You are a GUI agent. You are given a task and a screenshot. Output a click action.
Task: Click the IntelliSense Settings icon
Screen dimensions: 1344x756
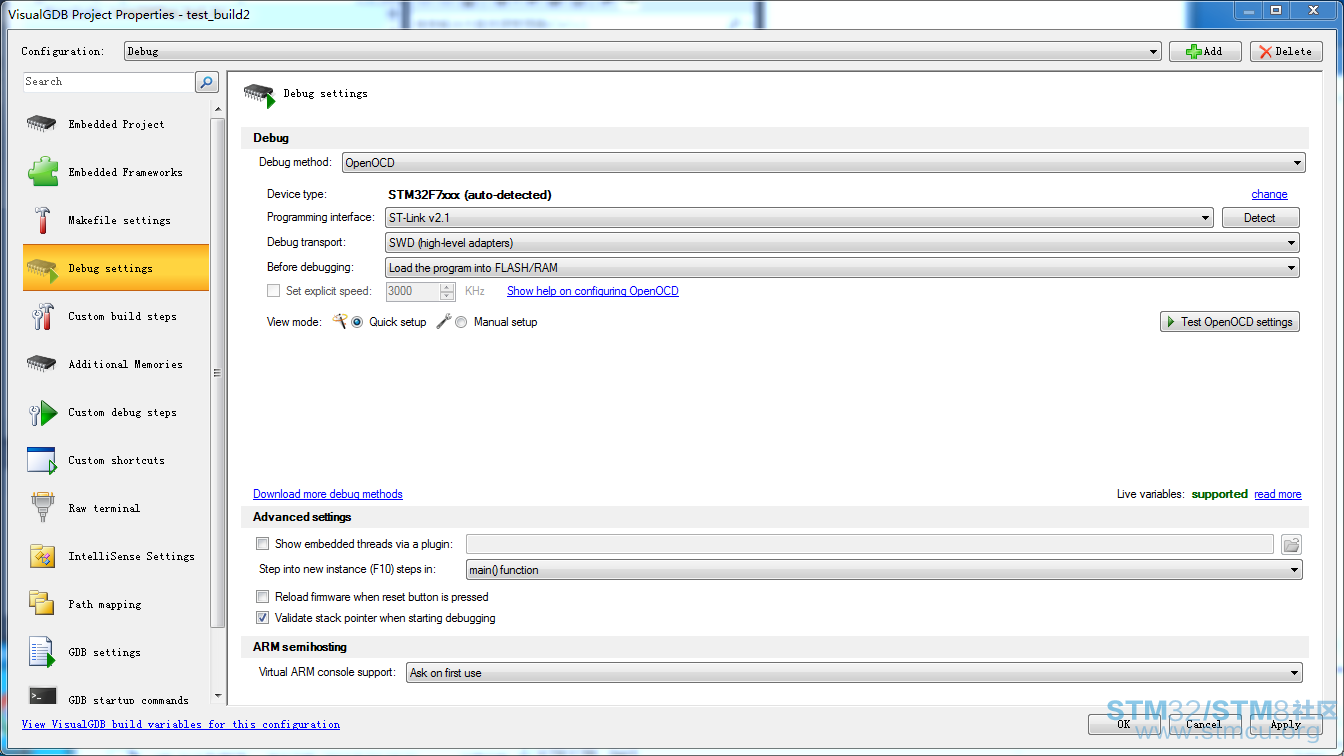[42, 556]
